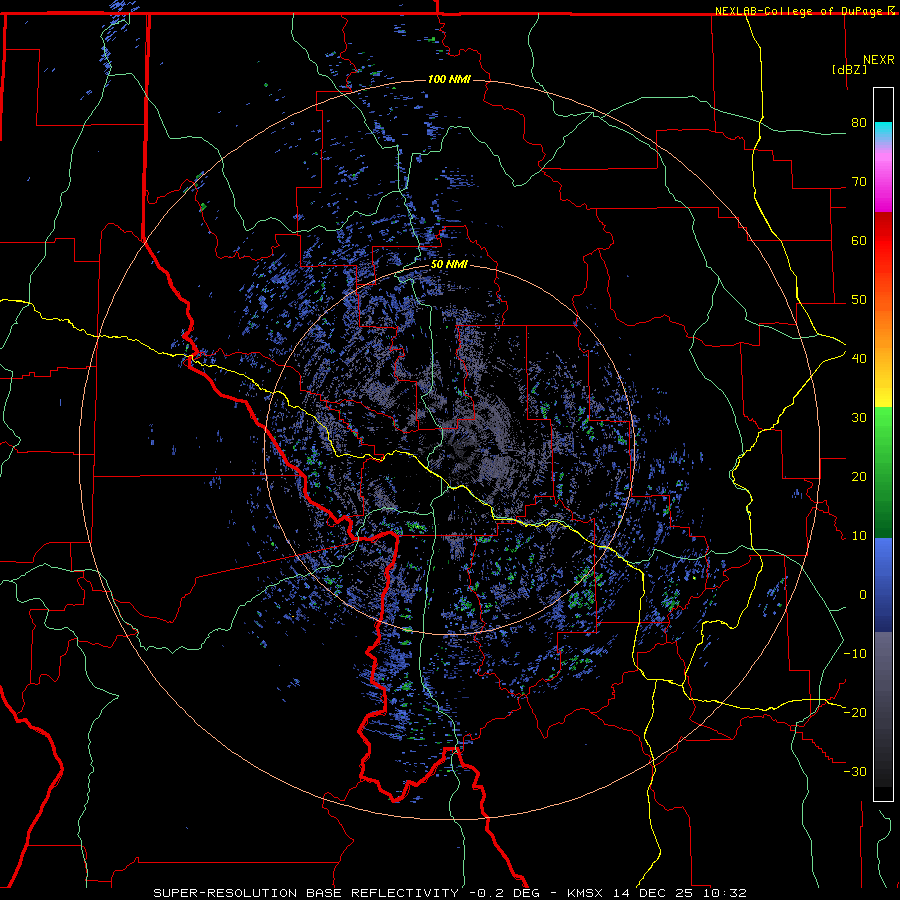Click the -30 value on the dBZ scale

(855, 771)
